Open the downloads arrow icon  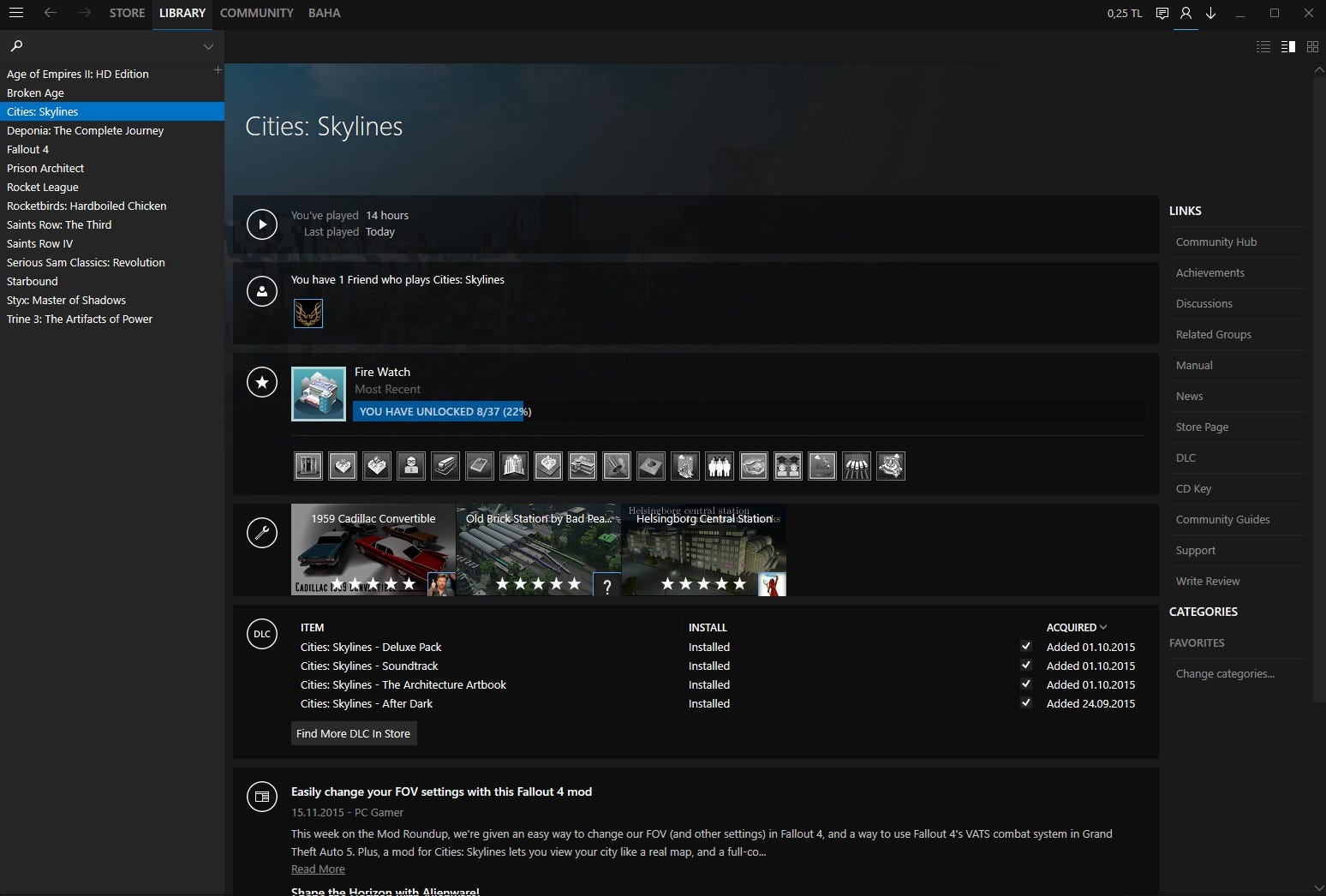1210,13
